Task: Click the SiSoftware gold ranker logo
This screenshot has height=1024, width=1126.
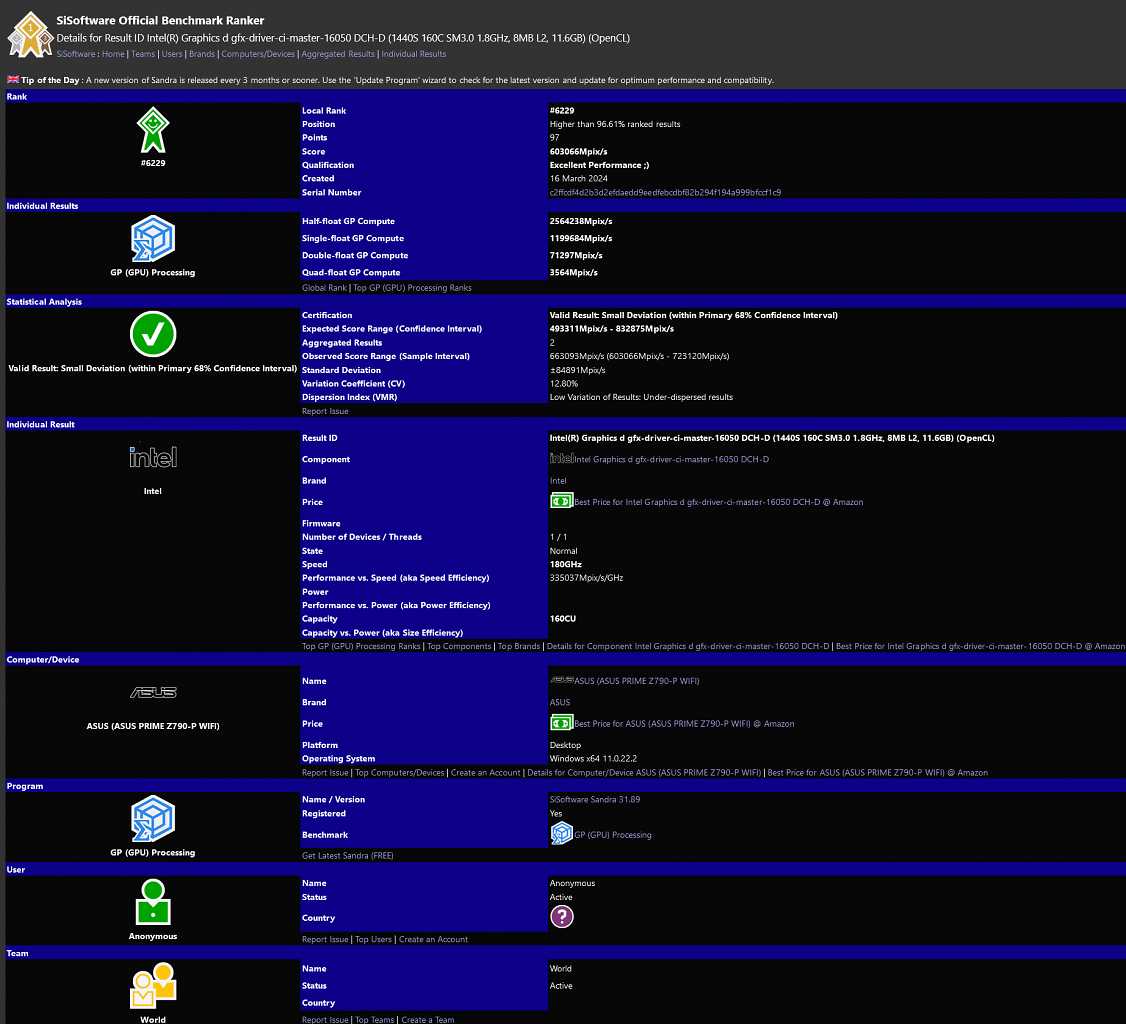Action: [30, 34]
